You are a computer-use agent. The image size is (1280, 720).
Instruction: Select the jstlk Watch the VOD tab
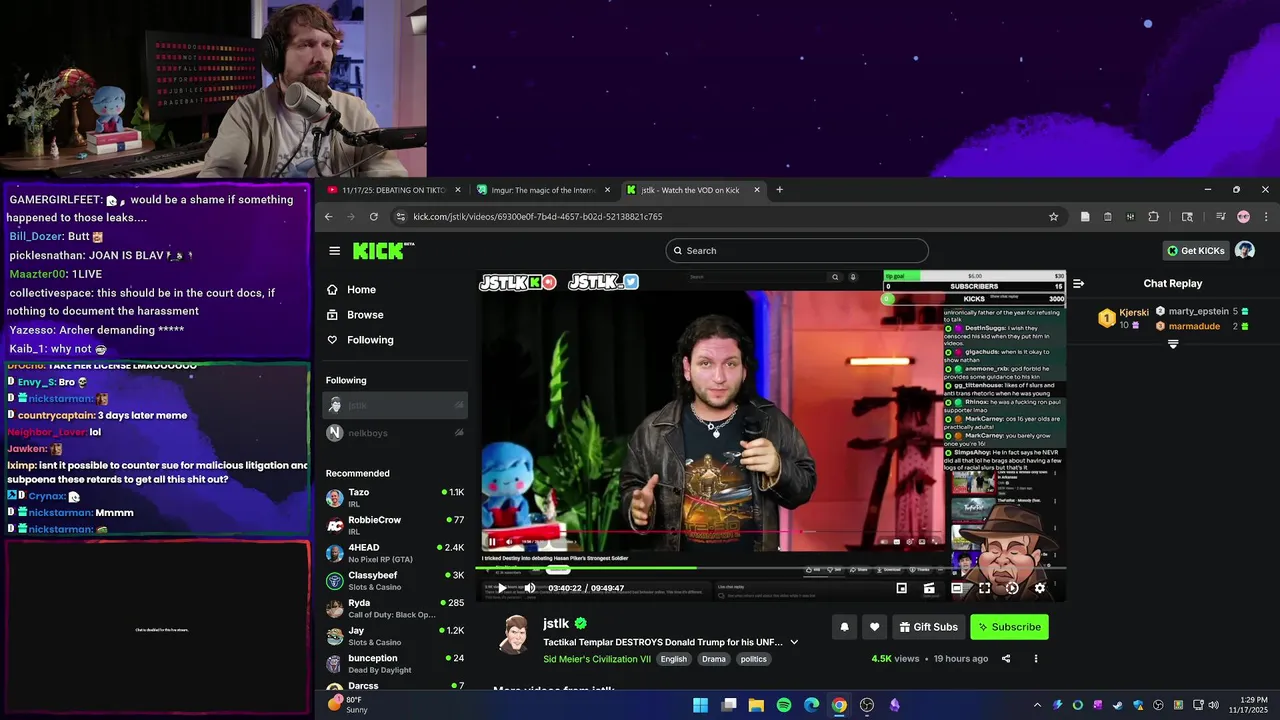(x=694, y=190)
